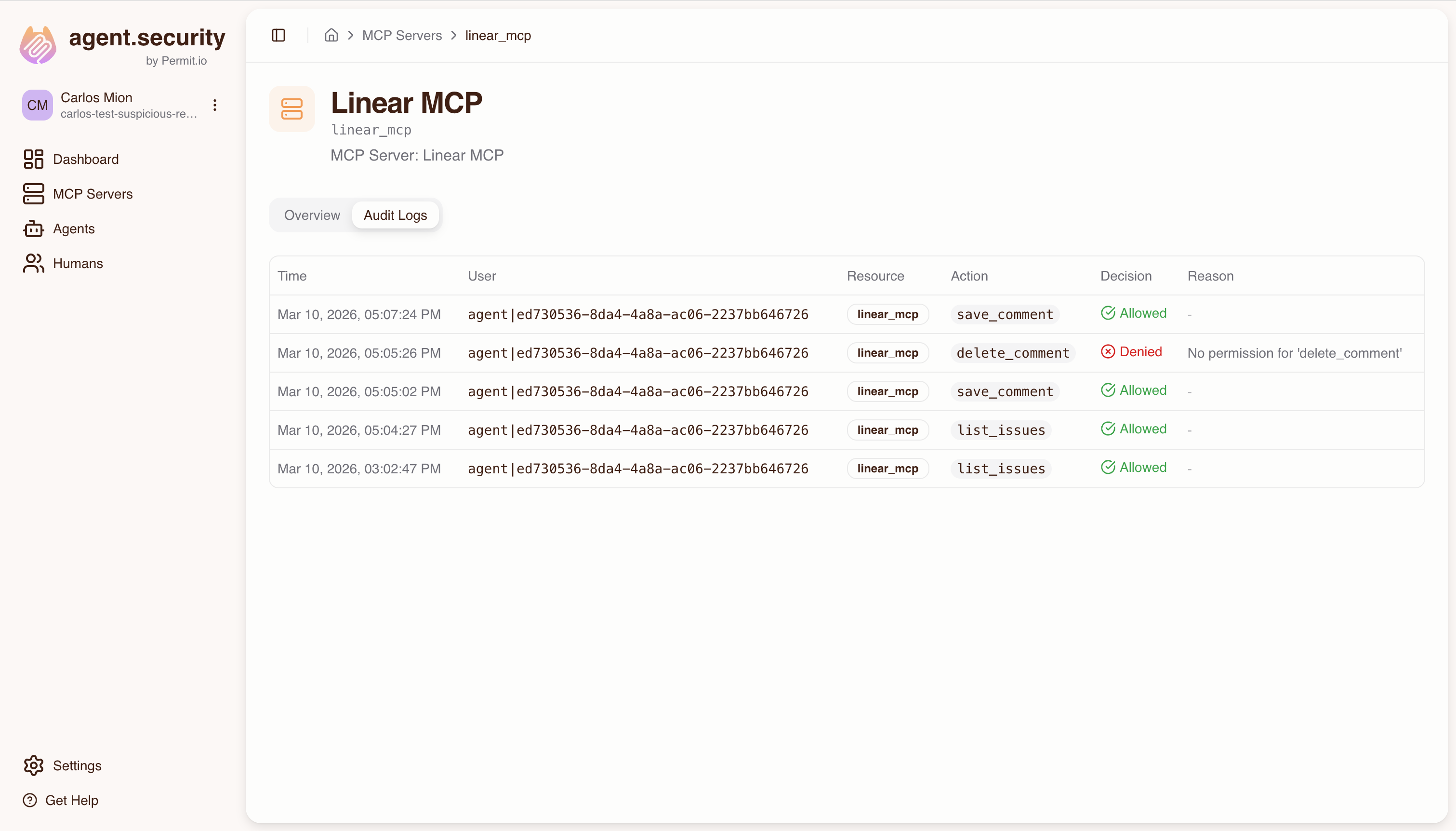Click the agent.security logo icon
1456x831 pixels.
[x=37, y=43]
